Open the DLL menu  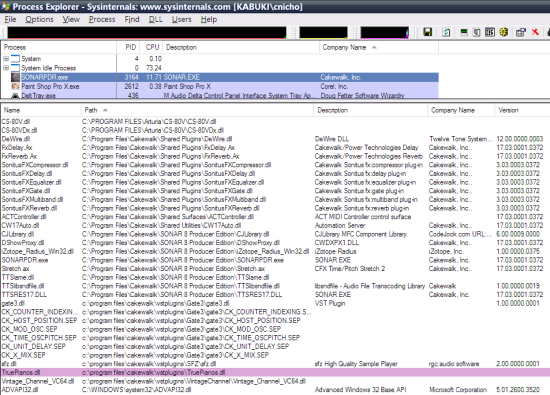[155, 19]
